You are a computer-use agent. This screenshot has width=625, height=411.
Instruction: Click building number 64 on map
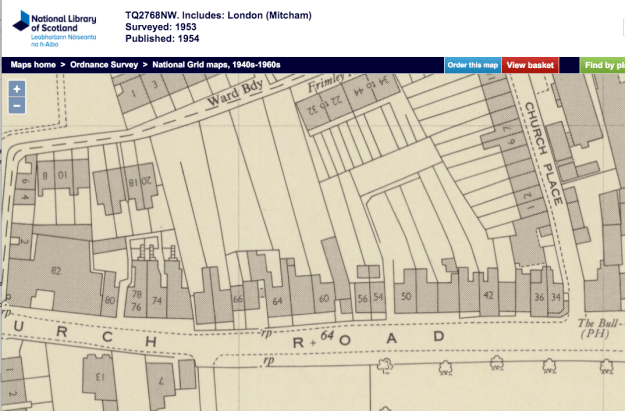point(277,300)
